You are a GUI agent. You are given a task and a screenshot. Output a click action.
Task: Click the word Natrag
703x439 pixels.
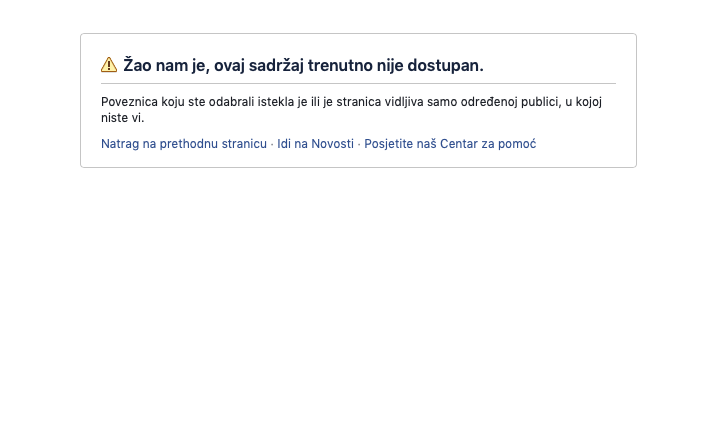120,144
